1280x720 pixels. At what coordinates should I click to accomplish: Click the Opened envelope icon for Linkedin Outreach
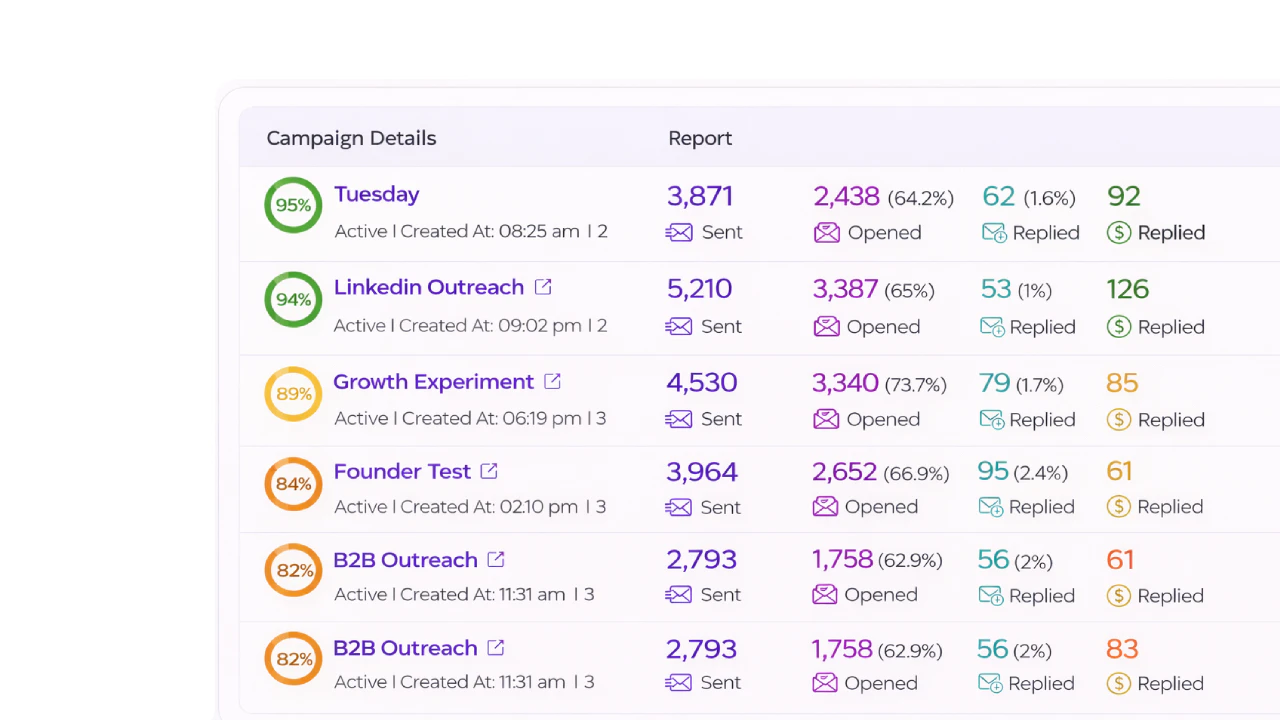click(x=826, y=327)
